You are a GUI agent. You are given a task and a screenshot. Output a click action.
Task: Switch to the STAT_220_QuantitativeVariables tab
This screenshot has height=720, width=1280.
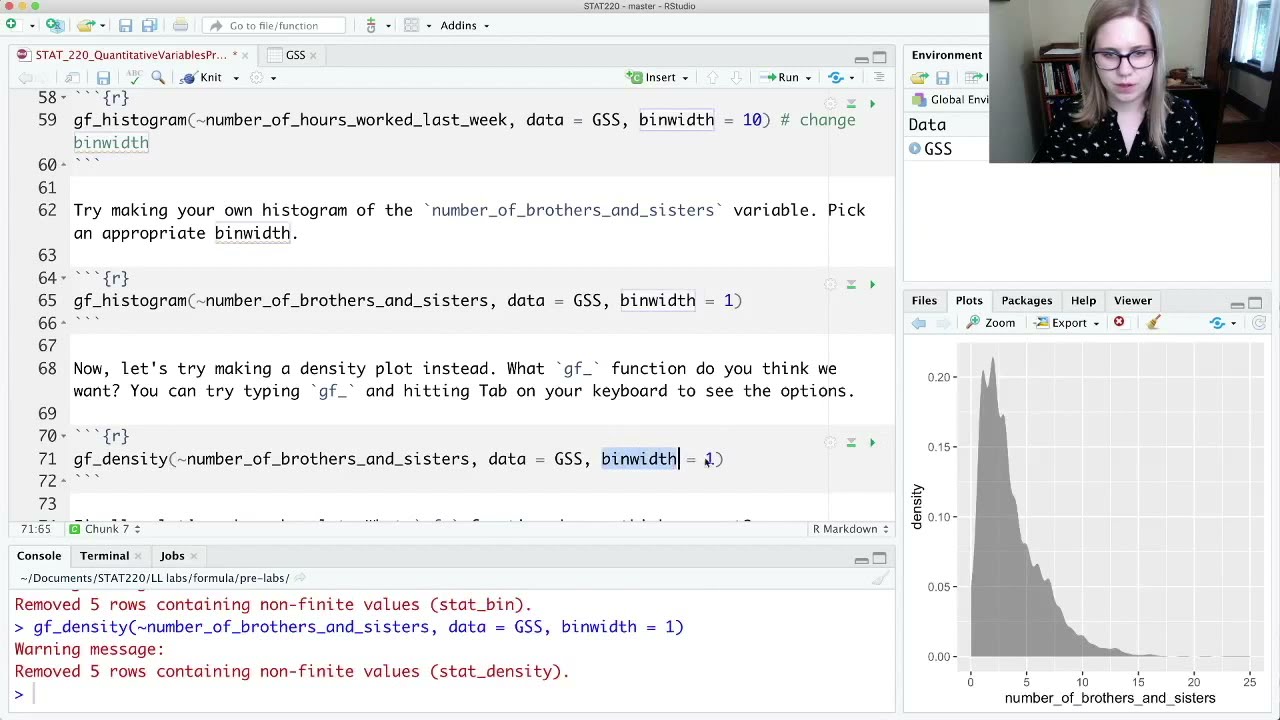[130, 55]
